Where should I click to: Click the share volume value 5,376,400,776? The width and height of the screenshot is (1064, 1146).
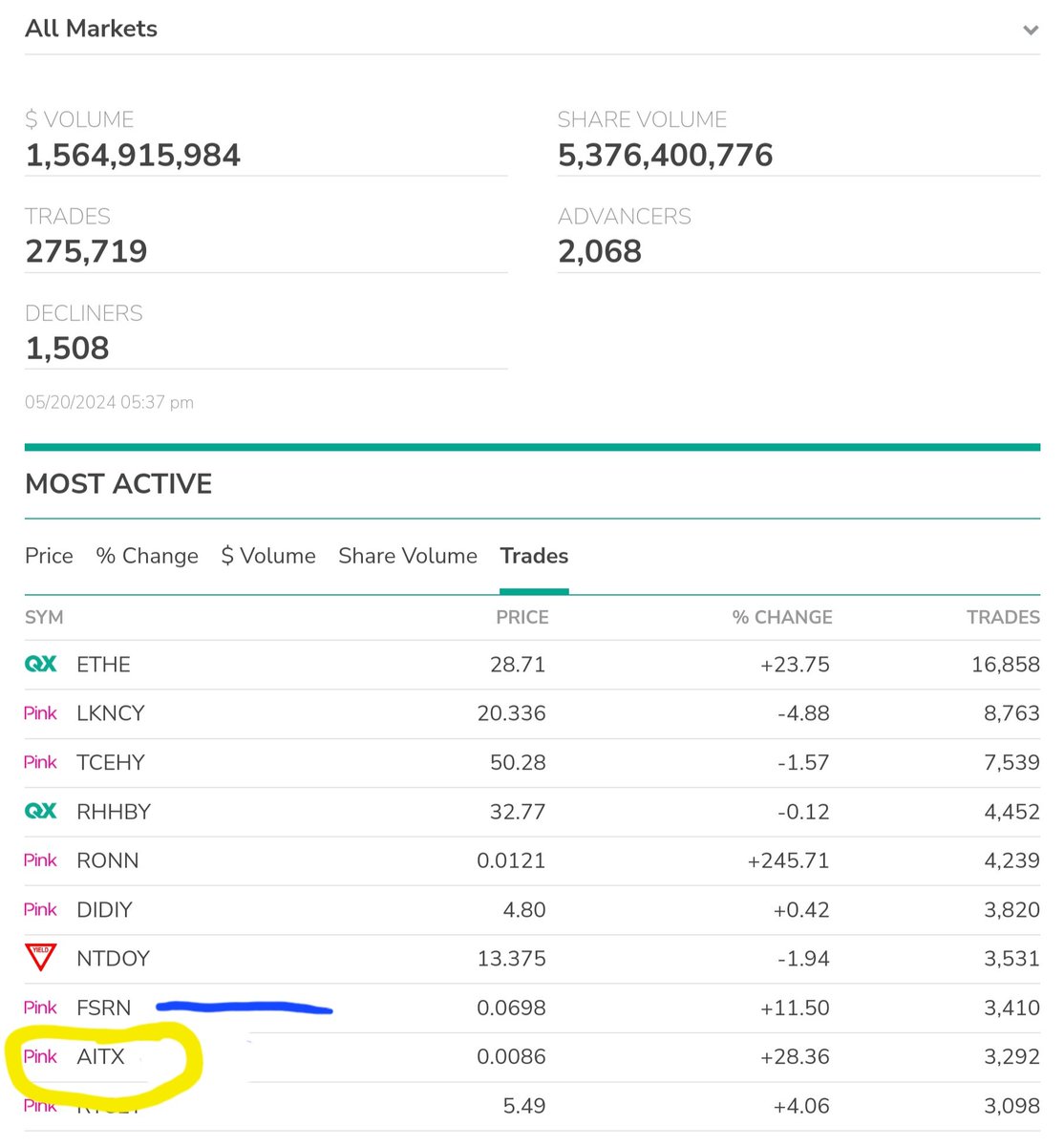click(665, 155)
